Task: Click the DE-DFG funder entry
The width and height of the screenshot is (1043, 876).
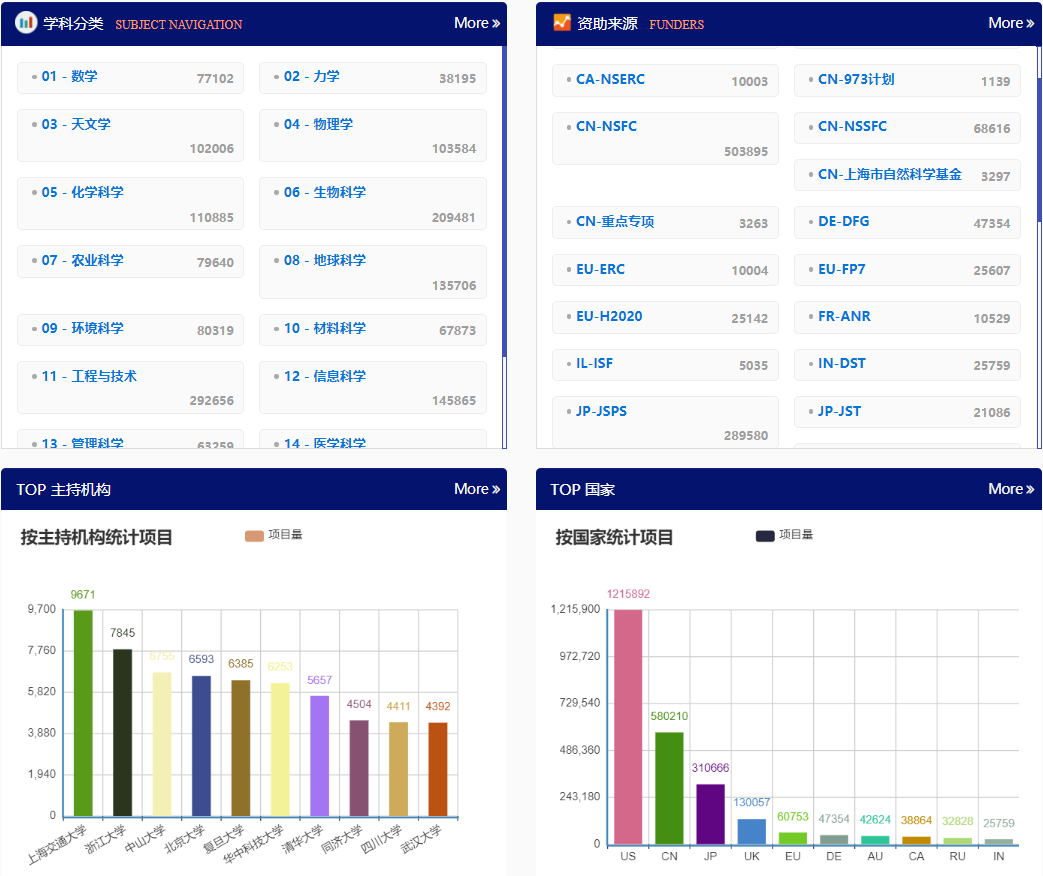Action: click(x=843, y=221)
